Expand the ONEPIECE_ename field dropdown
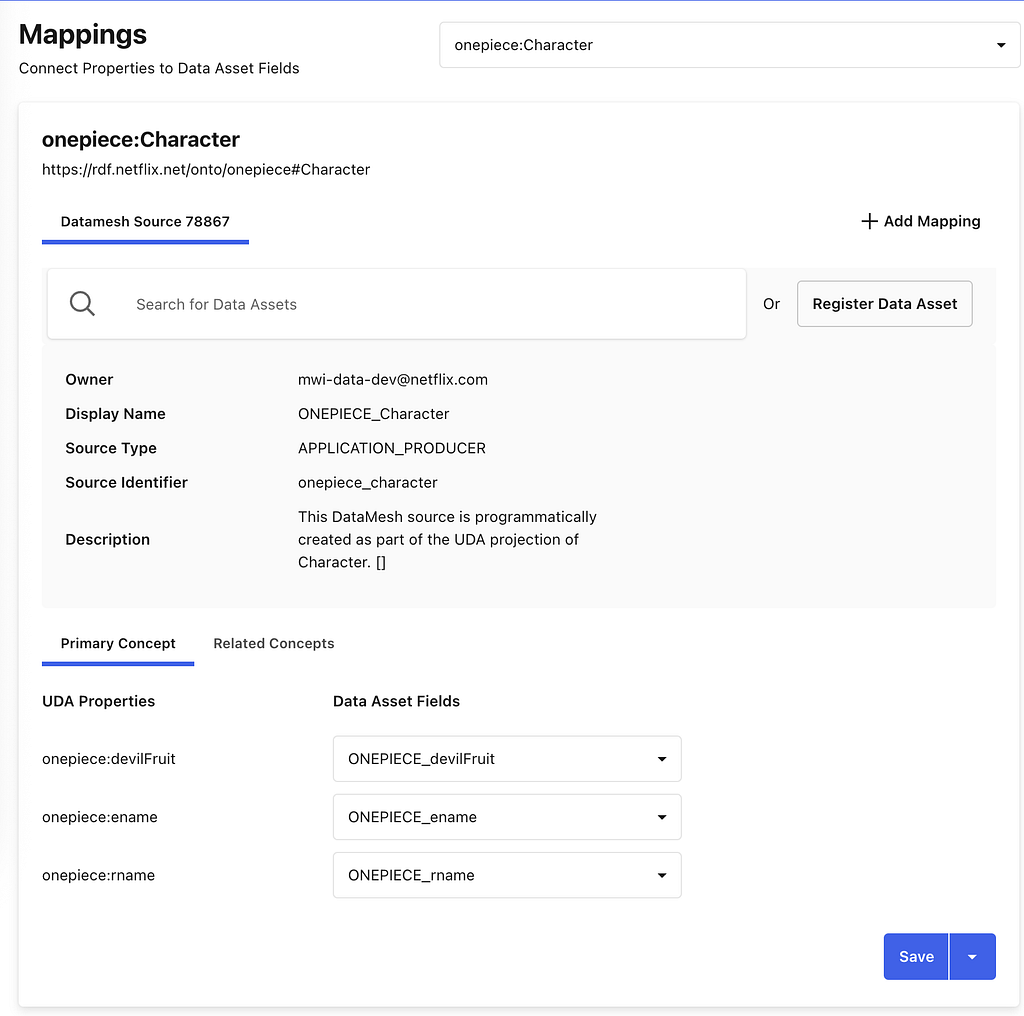This screenshot has width=1024, height=1016. coord(507,817)
